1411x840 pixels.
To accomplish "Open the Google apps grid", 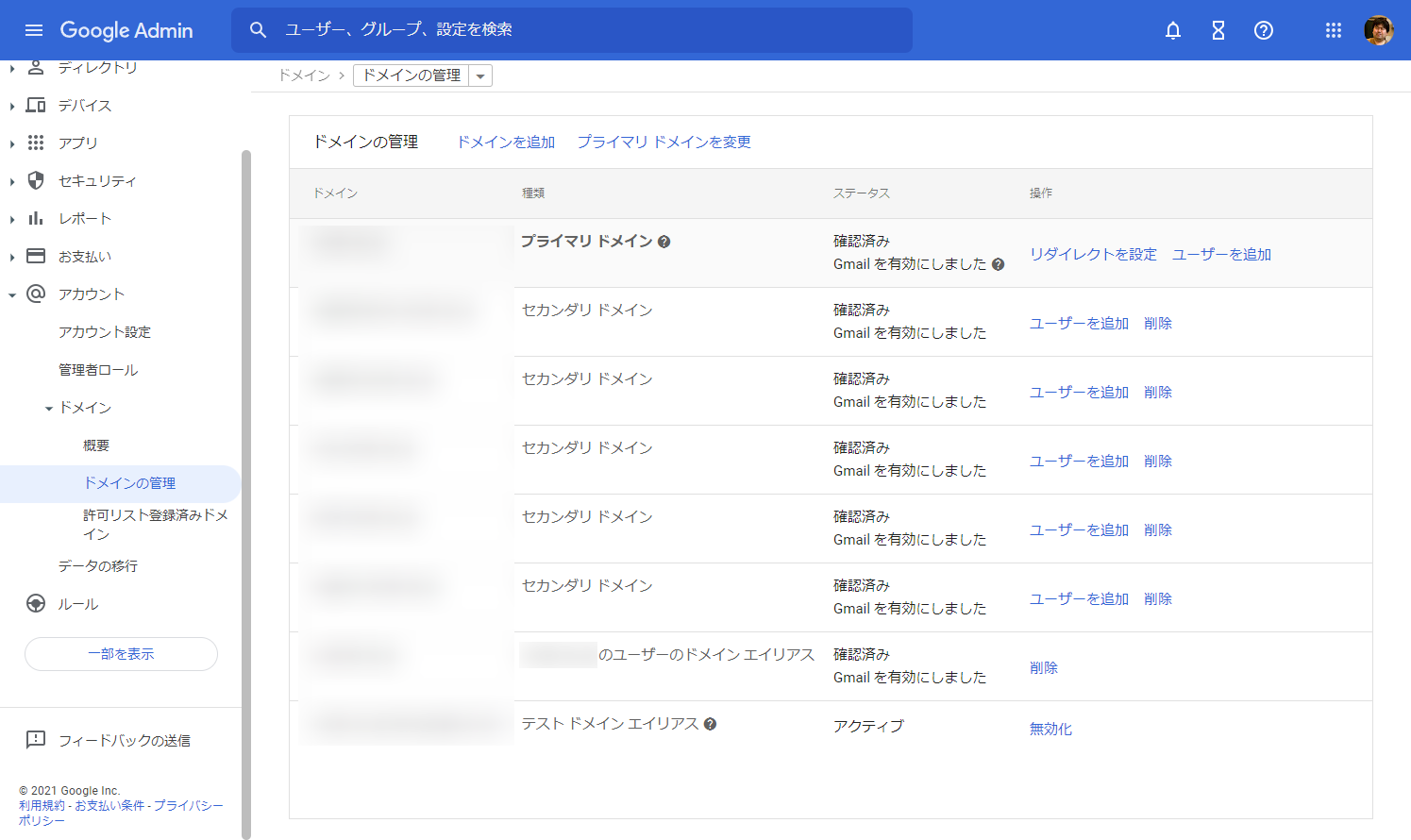I will (1333, 30).
